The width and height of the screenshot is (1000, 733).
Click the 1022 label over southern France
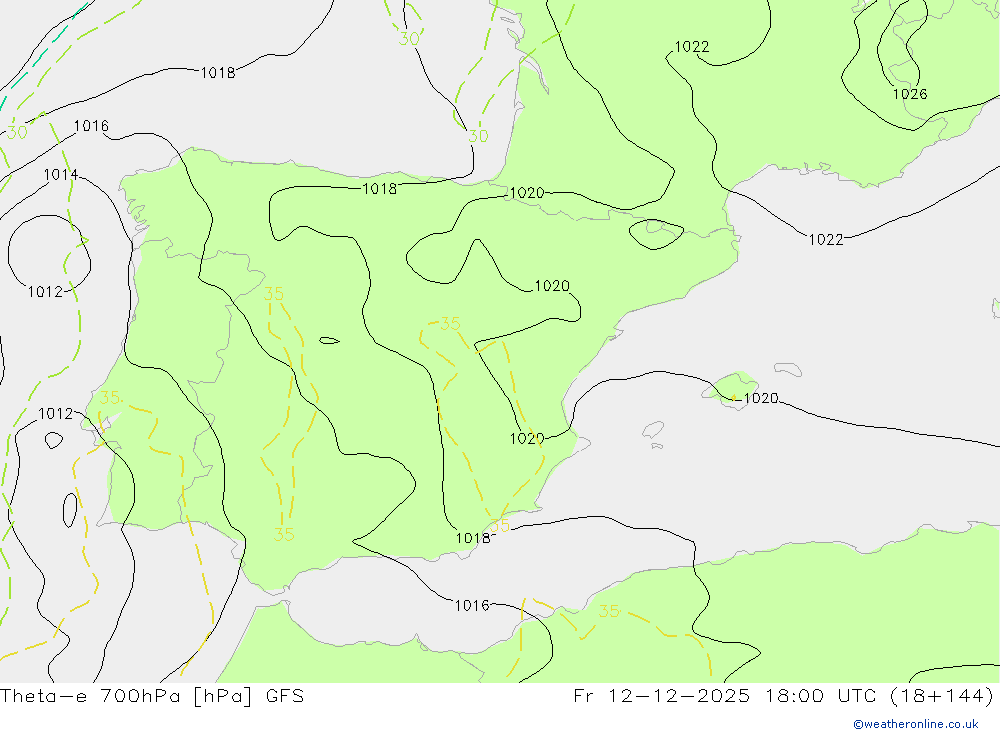coord(691,47)
